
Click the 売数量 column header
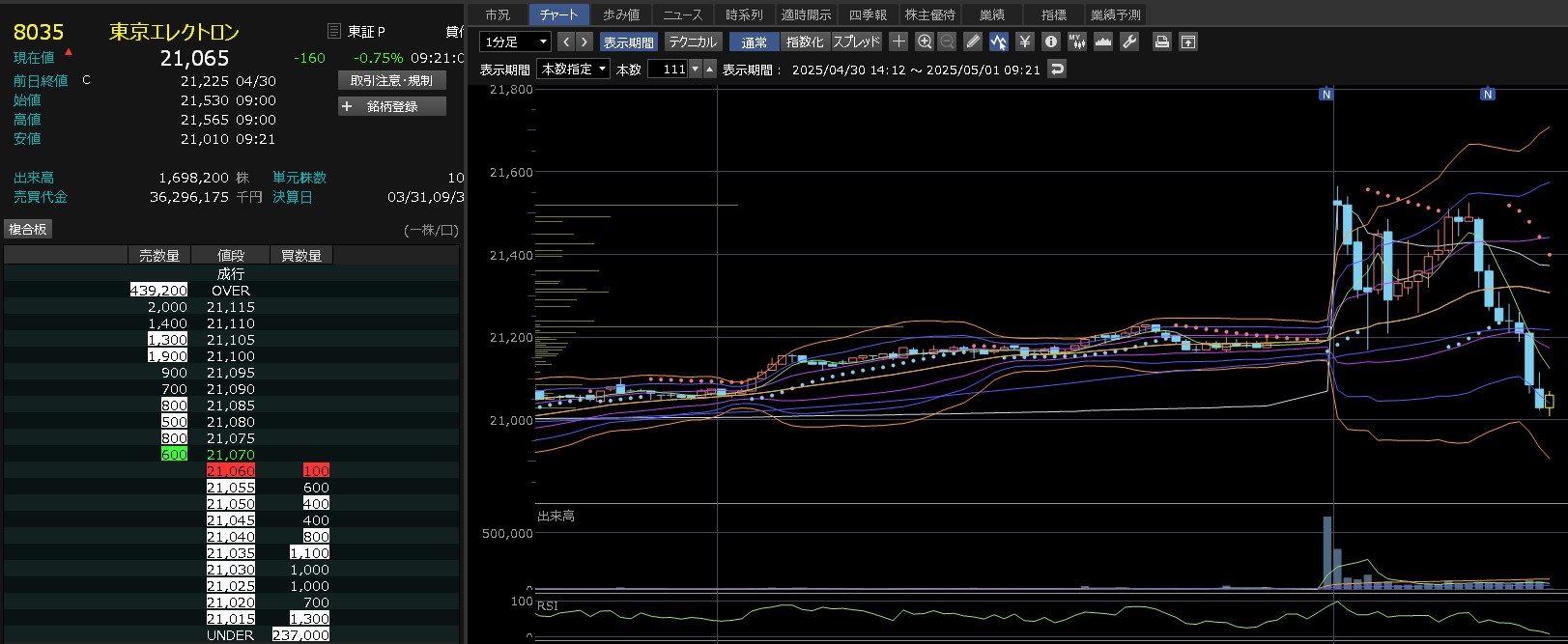point(159,255)
